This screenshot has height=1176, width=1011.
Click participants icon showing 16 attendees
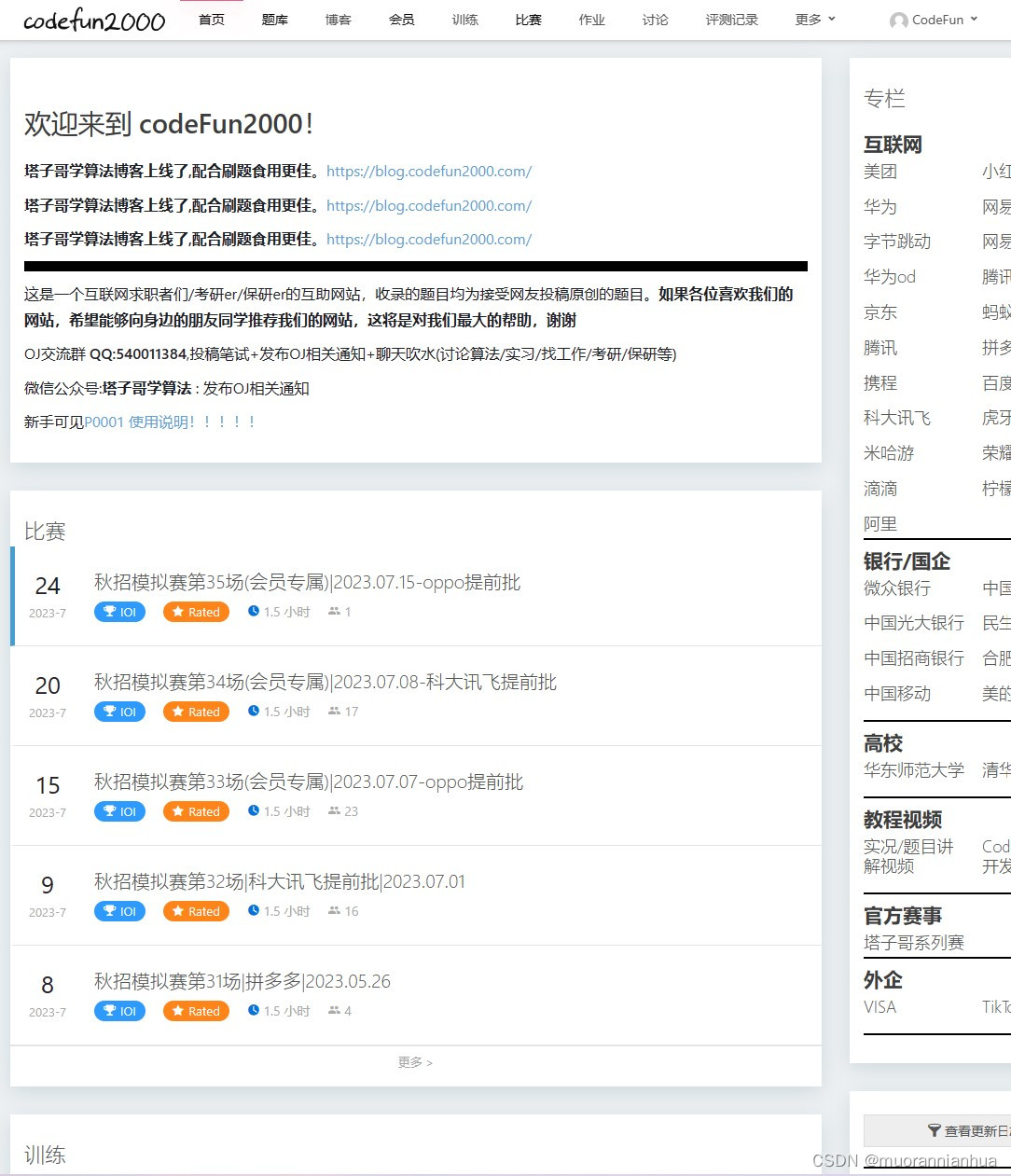[x=334, y=911]
